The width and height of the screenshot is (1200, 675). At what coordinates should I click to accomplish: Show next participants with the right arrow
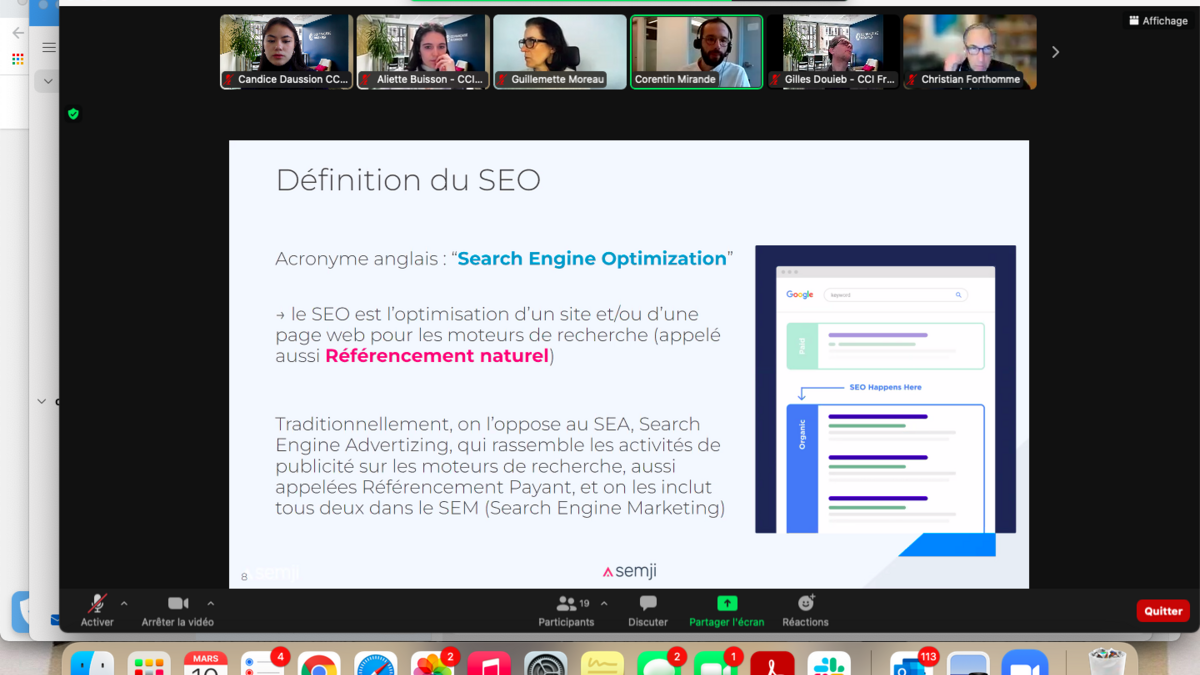pos(1055,52)
